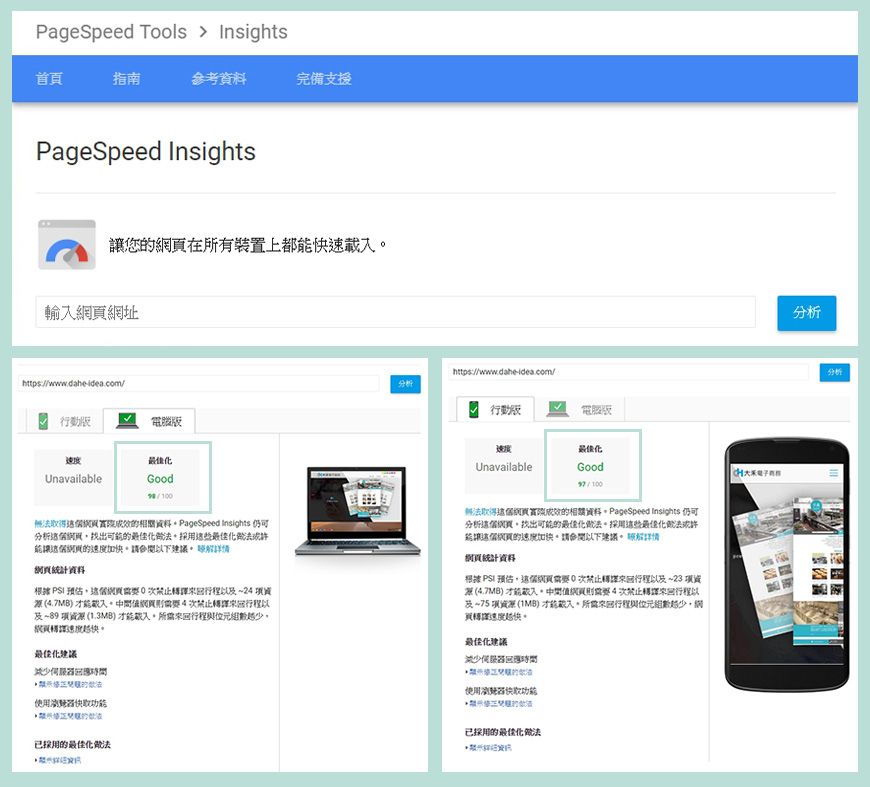
Task: Switch to 行動版 tab in the desktop result panel
Action: [x=64, y=421]
